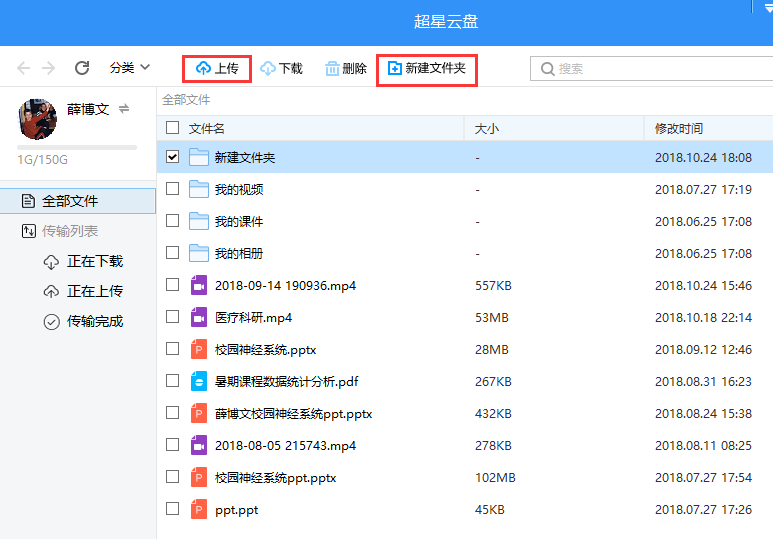This screenshot has width=773, height=539.
Task: Click PDF icon of 暑期课程数据统计分析.pdf
Action: tap(199, 381)
